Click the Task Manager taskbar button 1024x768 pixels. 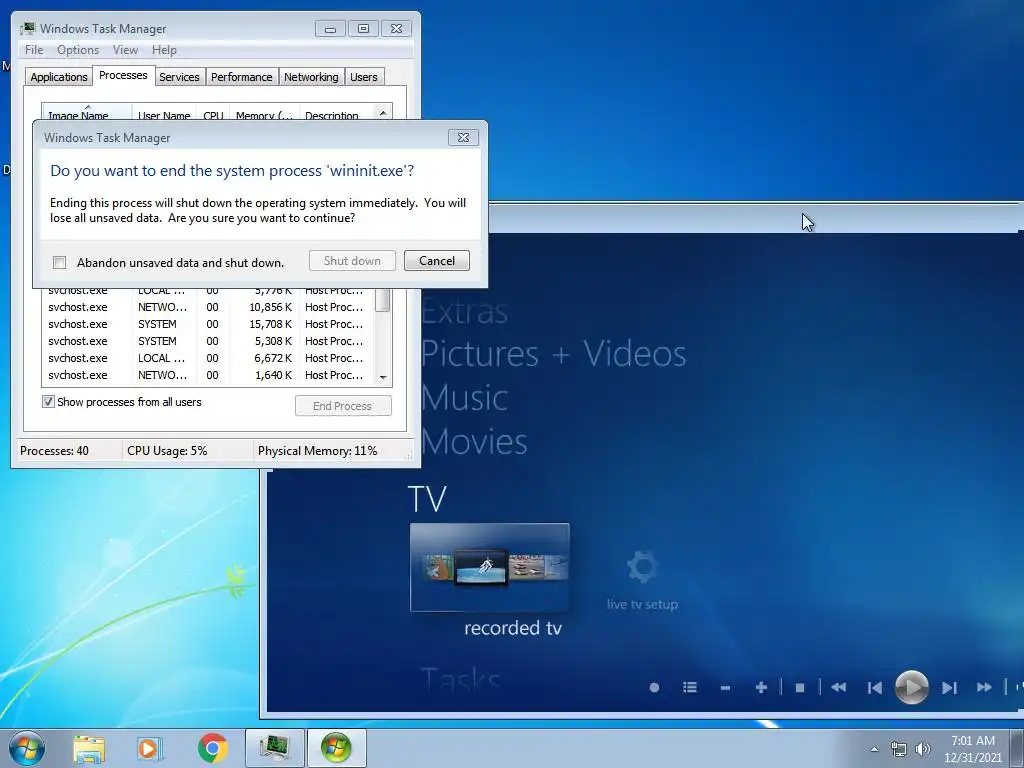[x=274, y=748]
